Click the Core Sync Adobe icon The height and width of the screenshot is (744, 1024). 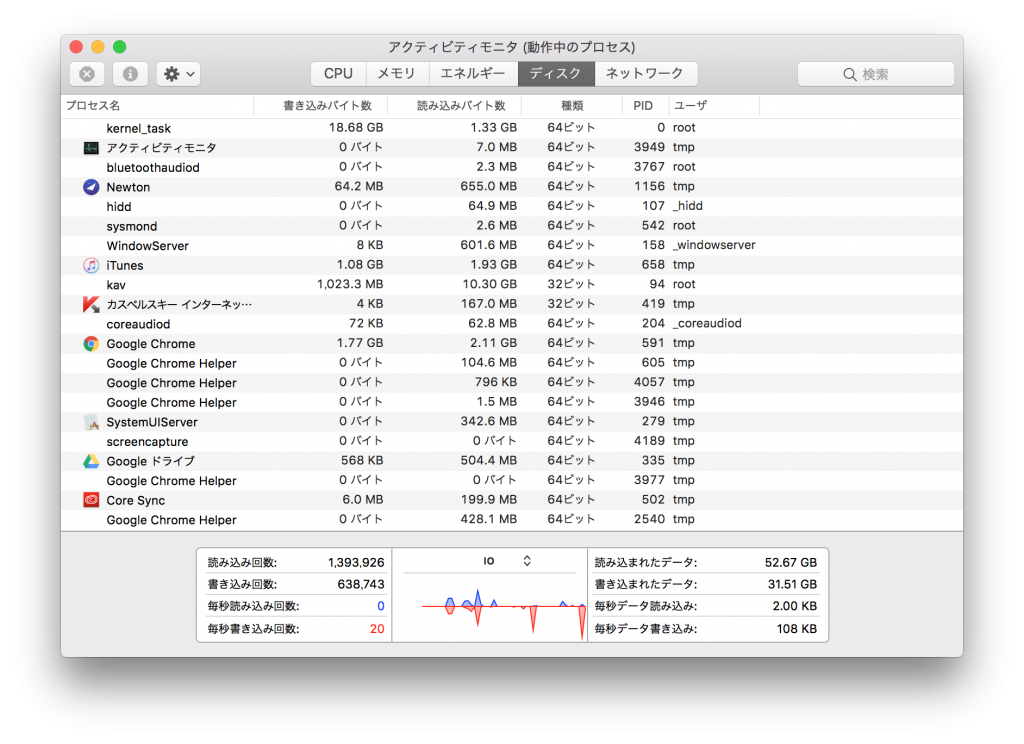(x=91, y=500)
